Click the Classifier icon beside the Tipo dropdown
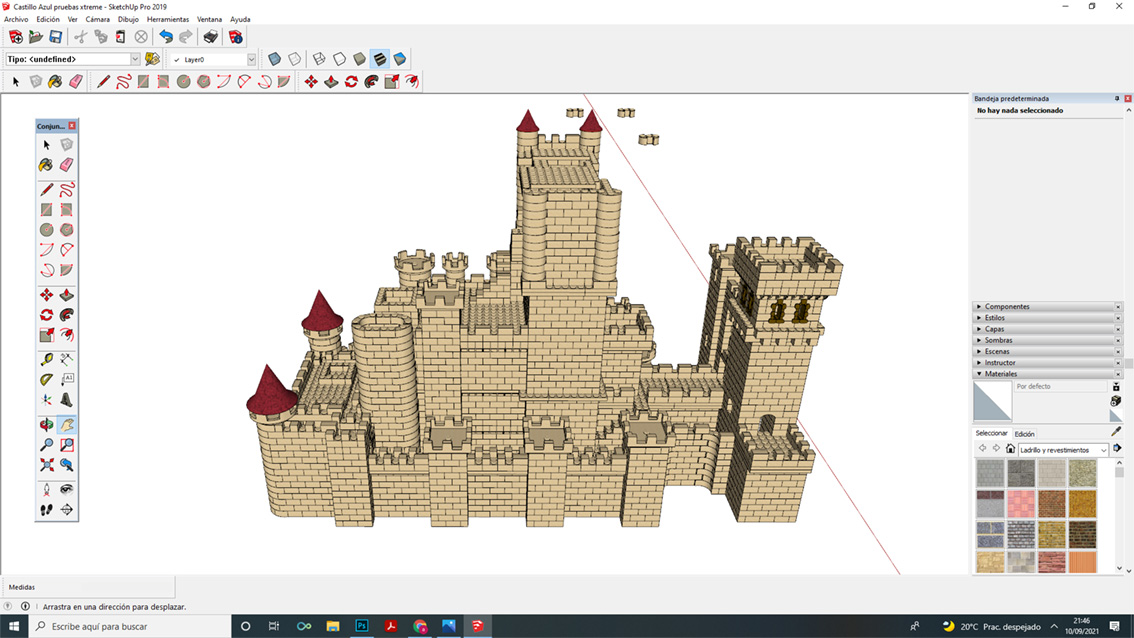The height and width of the screenshot is (638, 1134). tap(152, 59)
